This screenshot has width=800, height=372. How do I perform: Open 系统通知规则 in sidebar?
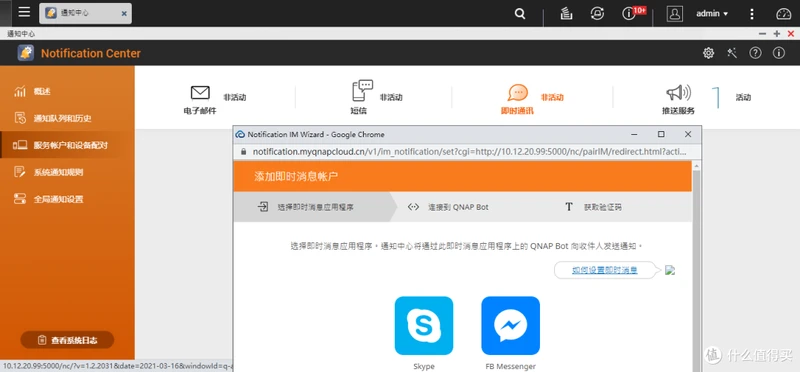[x=67, y=172]
